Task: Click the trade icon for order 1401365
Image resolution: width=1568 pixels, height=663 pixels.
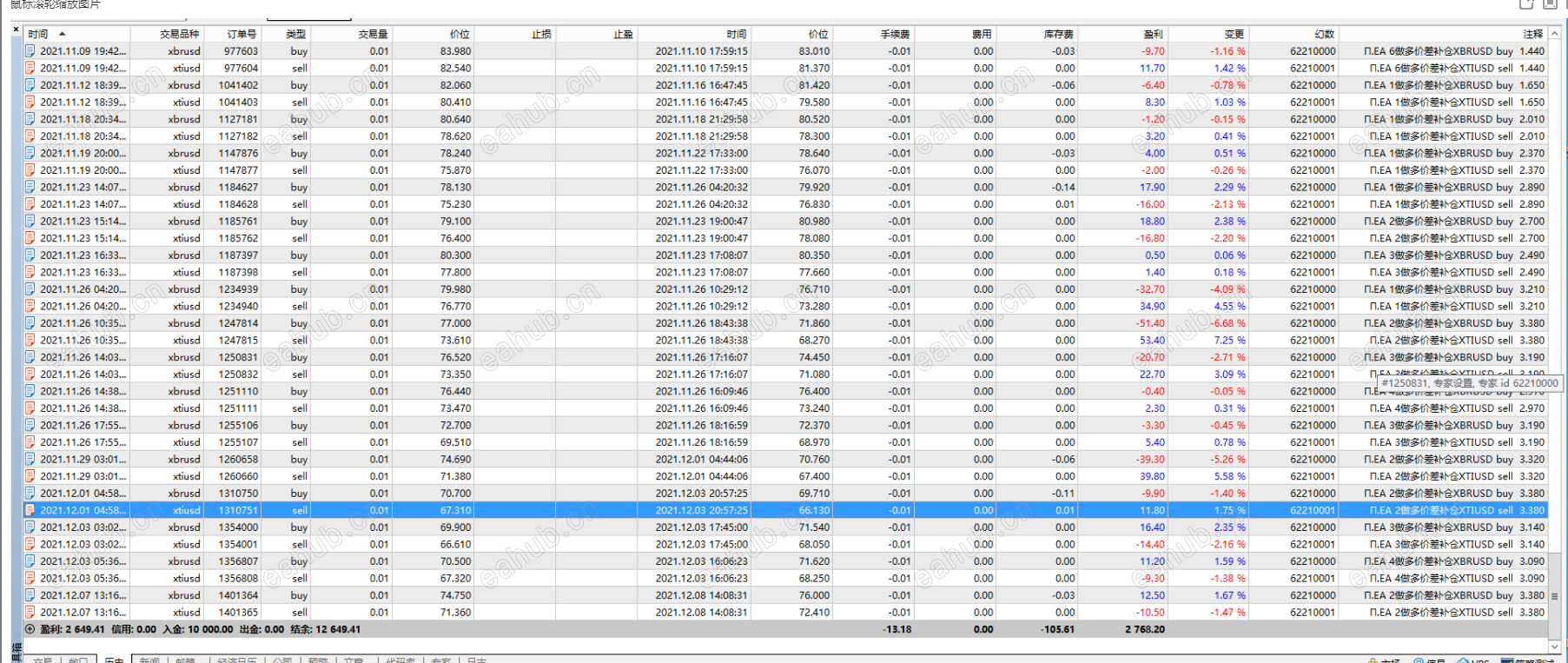Action: [x=30, y=613]
